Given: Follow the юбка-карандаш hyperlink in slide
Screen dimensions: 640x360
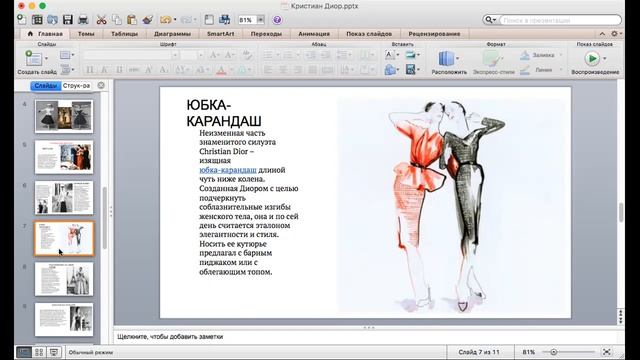Looking at the screenshot, I should [x=228, y=170].
